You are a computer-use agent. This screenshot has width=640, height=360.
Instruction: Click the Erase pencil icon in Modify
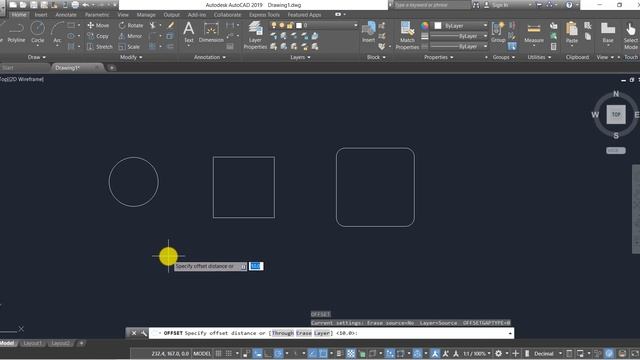(x=171, y=25)
